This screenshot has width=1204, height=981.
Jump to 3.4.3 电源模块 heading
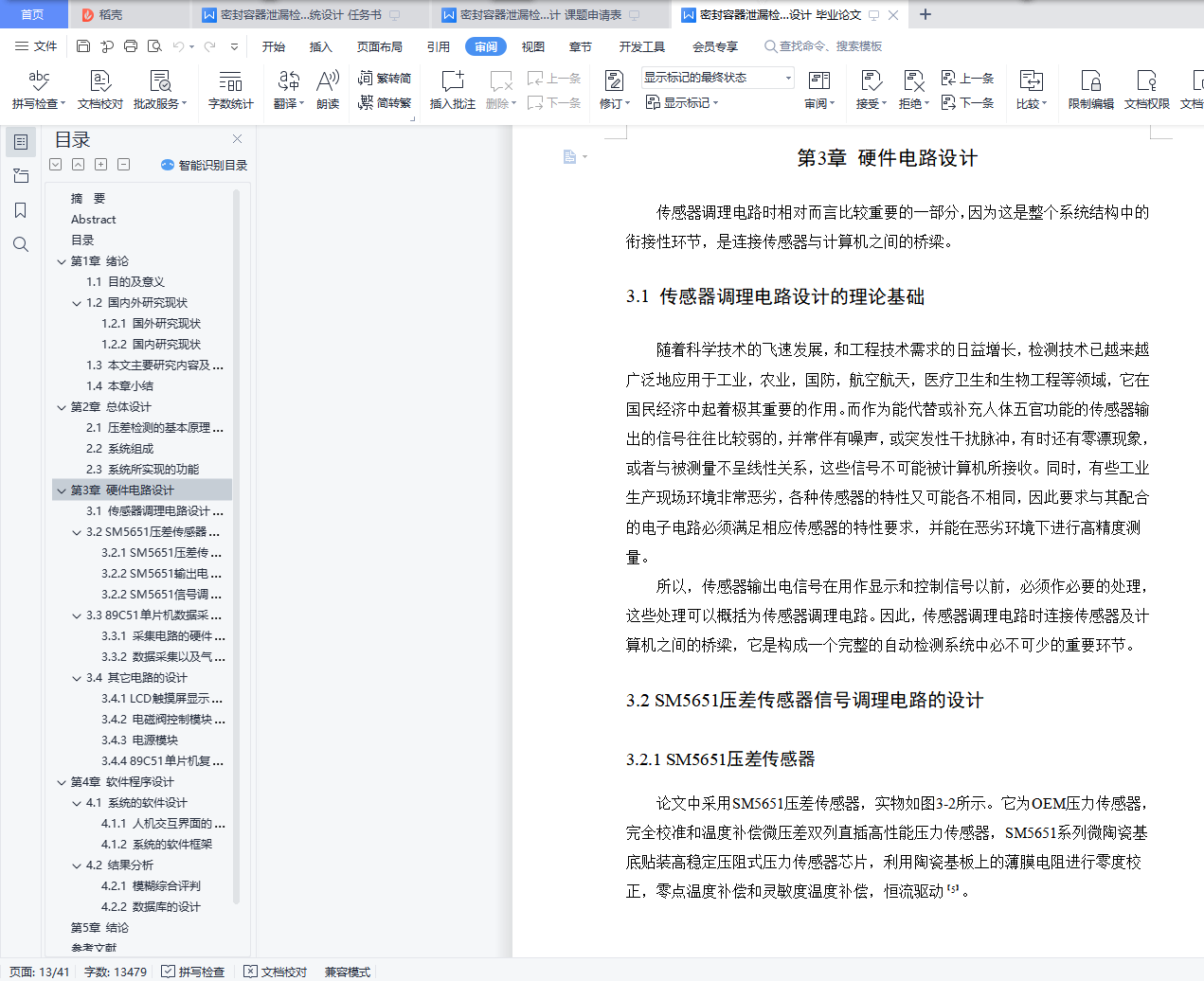pyautogui.click(x=139, y=740)
